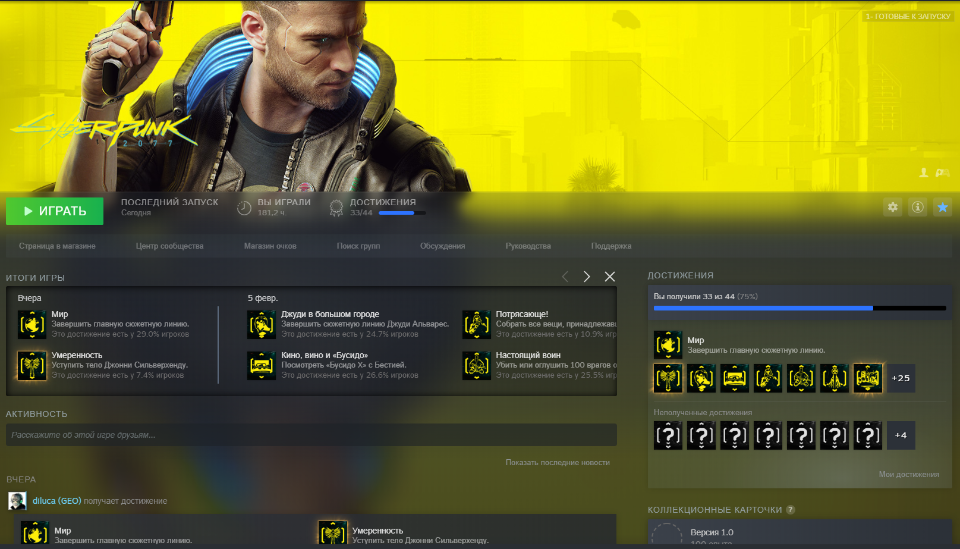Click the 33 из 44 progress bar in panel
Image resolution: width=960 pixels, height=549 pixels.
point(800,308)
